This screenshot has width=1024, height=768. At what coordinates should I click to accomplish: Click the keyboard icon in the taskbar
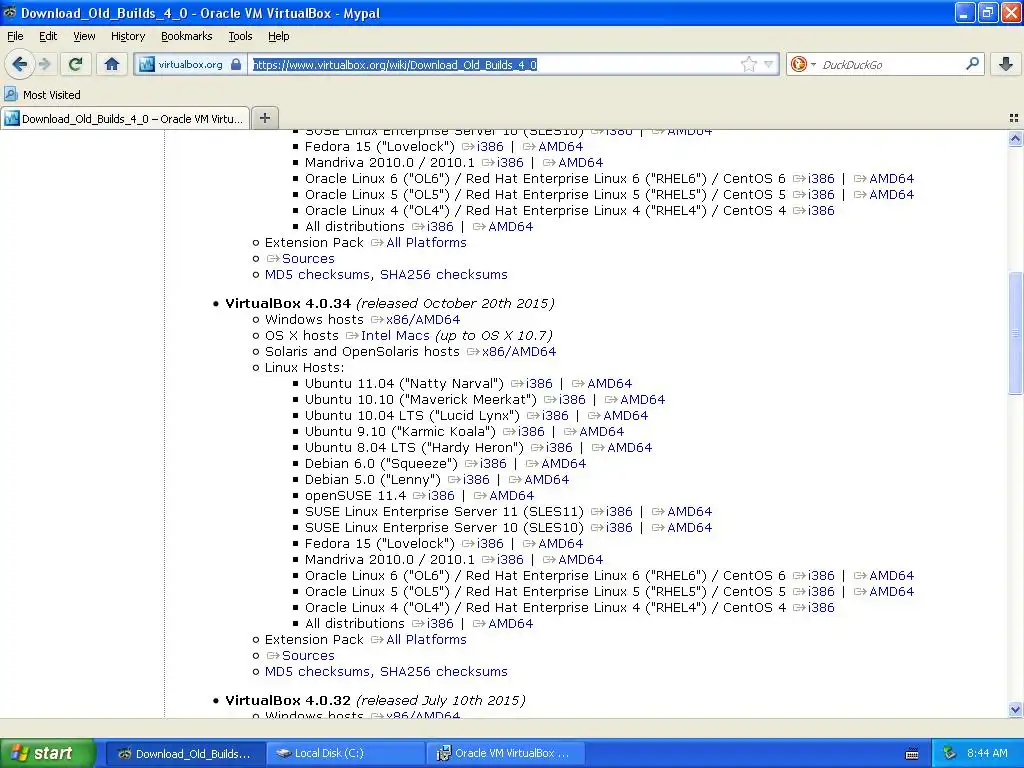pos(912,754)
